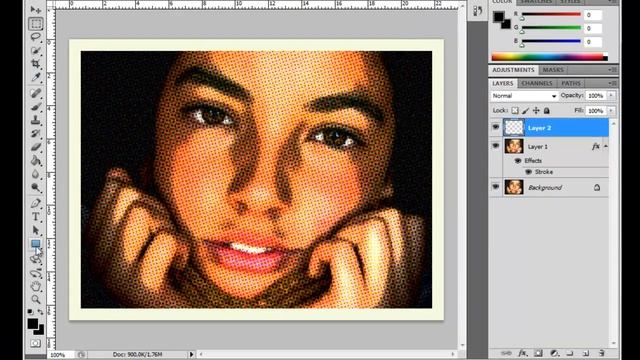Swap foreground and background colors
The width and height of the screenshot is (640, 360).
coord(40,312)
